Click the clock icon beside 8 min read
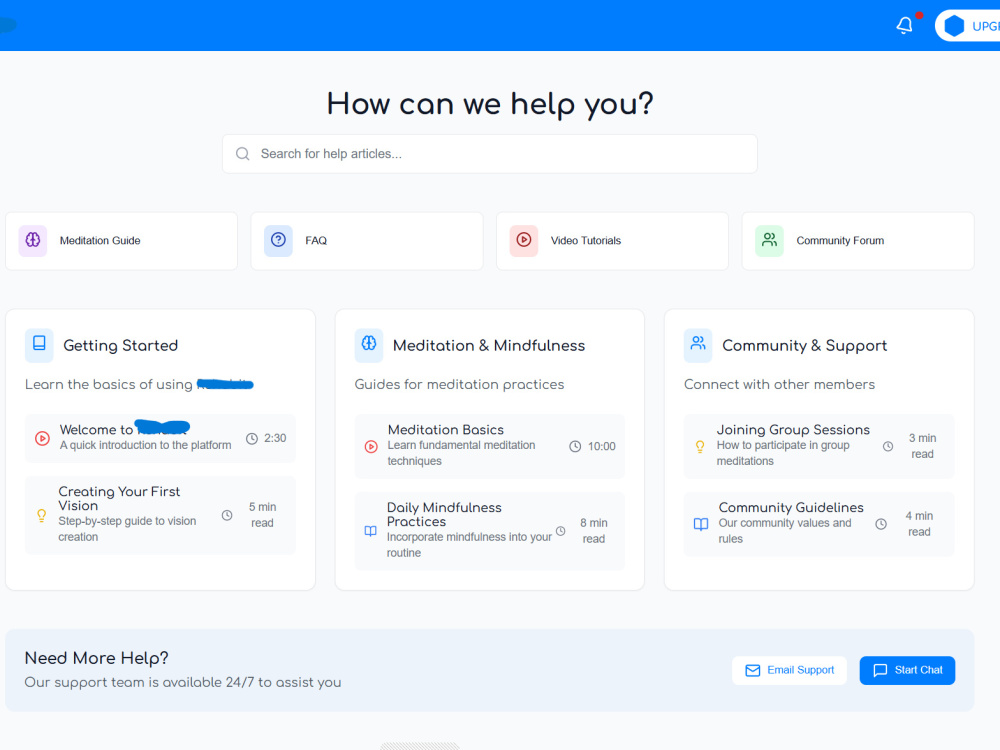 pyautogui.click(x=561, y=531)
